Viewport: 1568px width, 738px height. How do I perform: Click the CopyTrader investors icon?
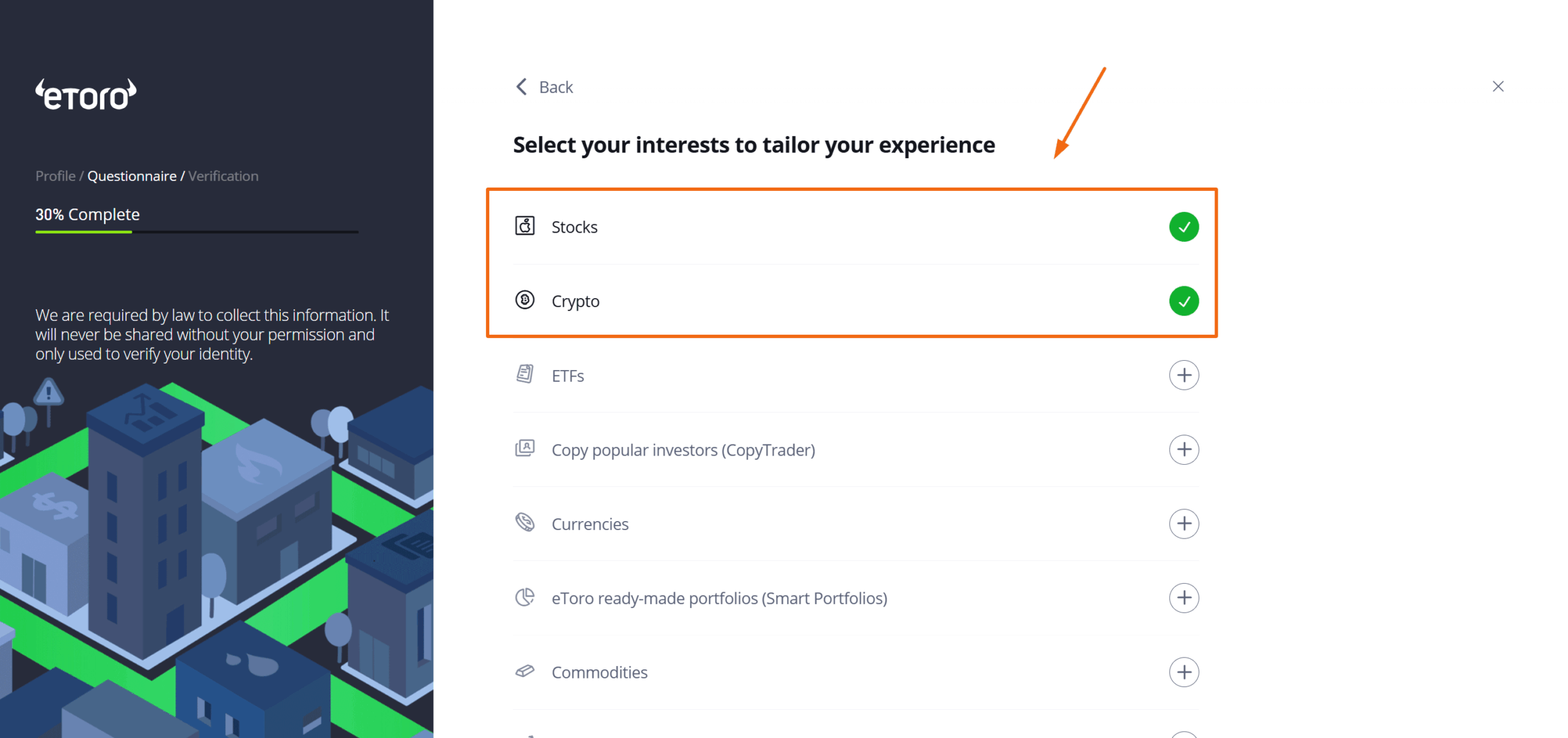coord(525,448)
